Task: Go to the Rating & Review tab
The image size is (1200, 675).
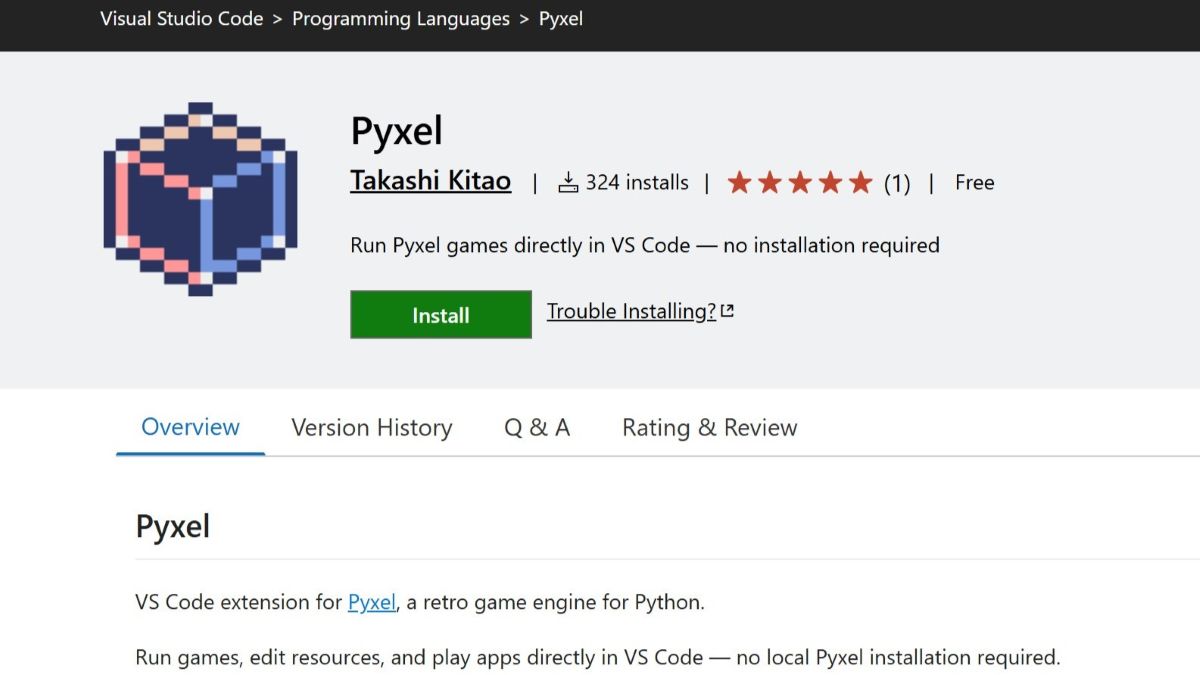Action: click(x=709, y=428)
